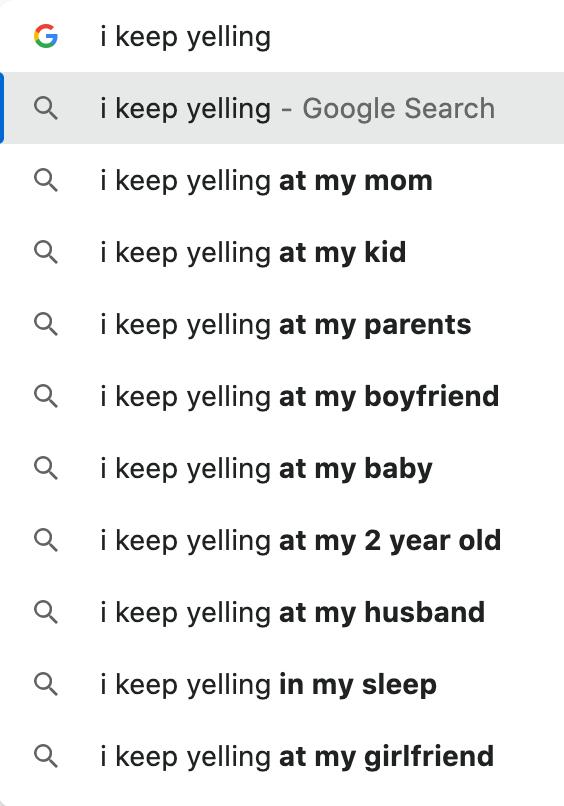Select 'i keep yelling at my parents'
Viewport: 564px width, 806px height.
(282, 324)
